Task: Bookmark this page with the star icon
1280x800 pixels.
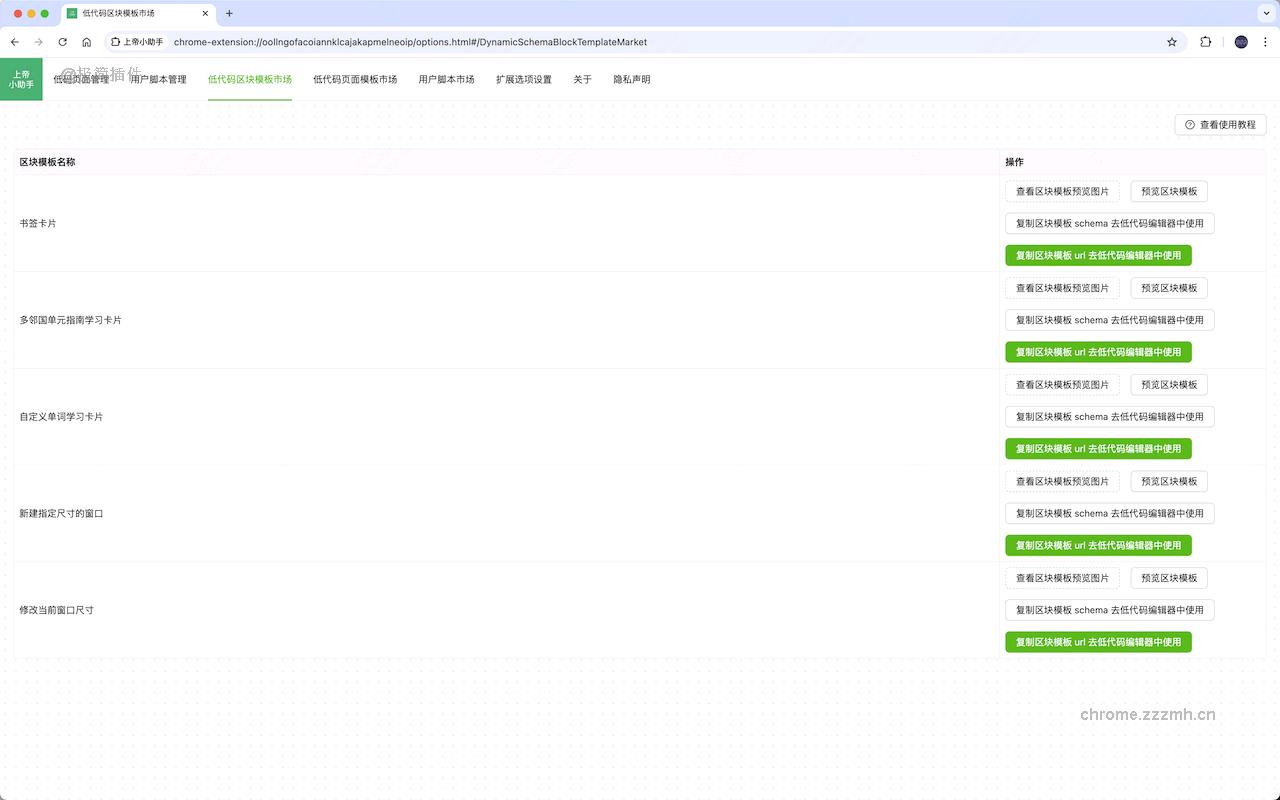Action: tap(1172, 42)
